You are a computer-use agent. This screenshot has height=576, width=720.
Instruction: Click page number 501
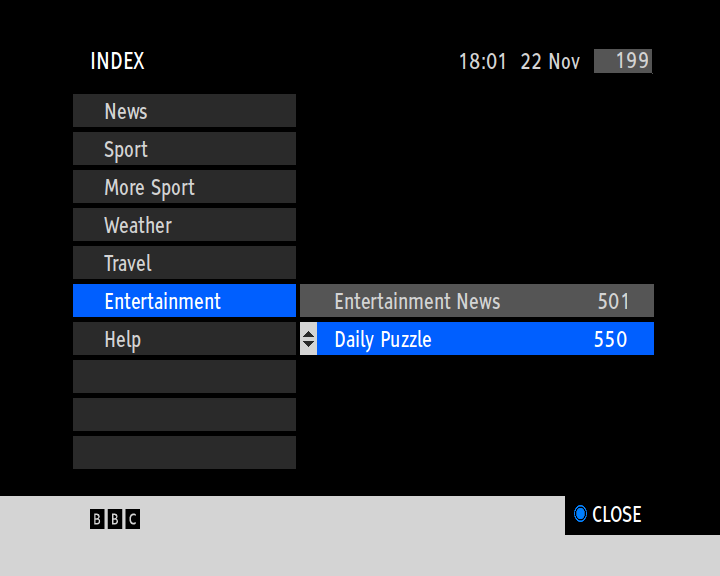613,301
